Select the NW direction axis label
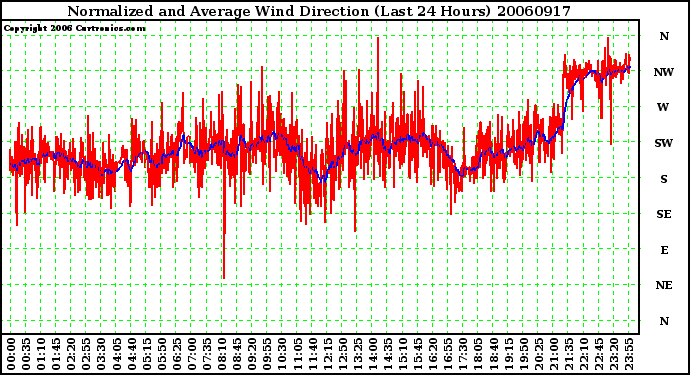This screenshot has width=690, height=375. click(x=664, y=72)
